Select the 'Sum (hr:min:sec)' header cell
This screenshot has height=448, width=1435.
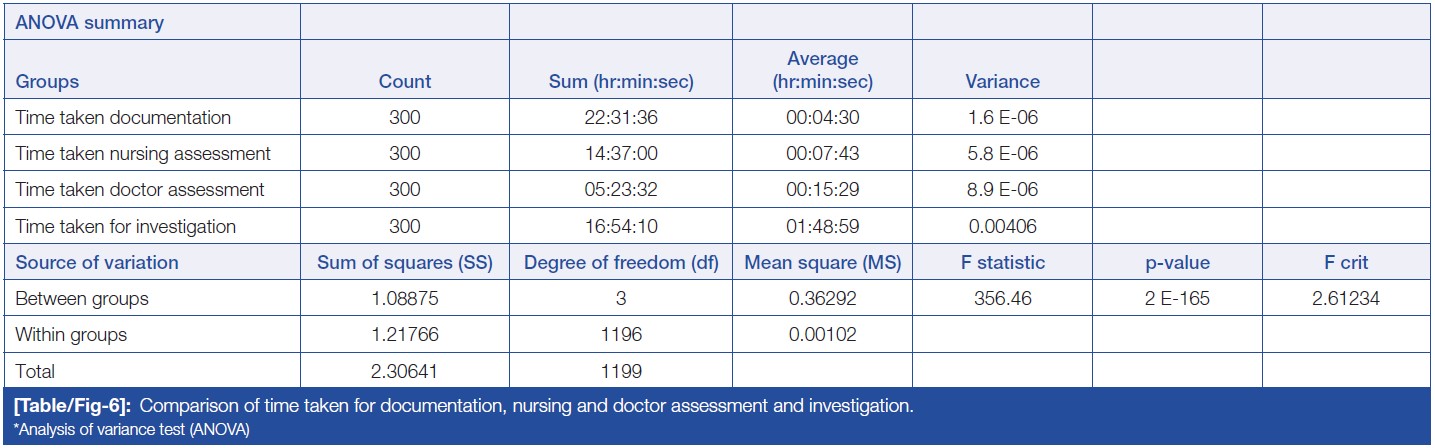(x=620, y=82)
